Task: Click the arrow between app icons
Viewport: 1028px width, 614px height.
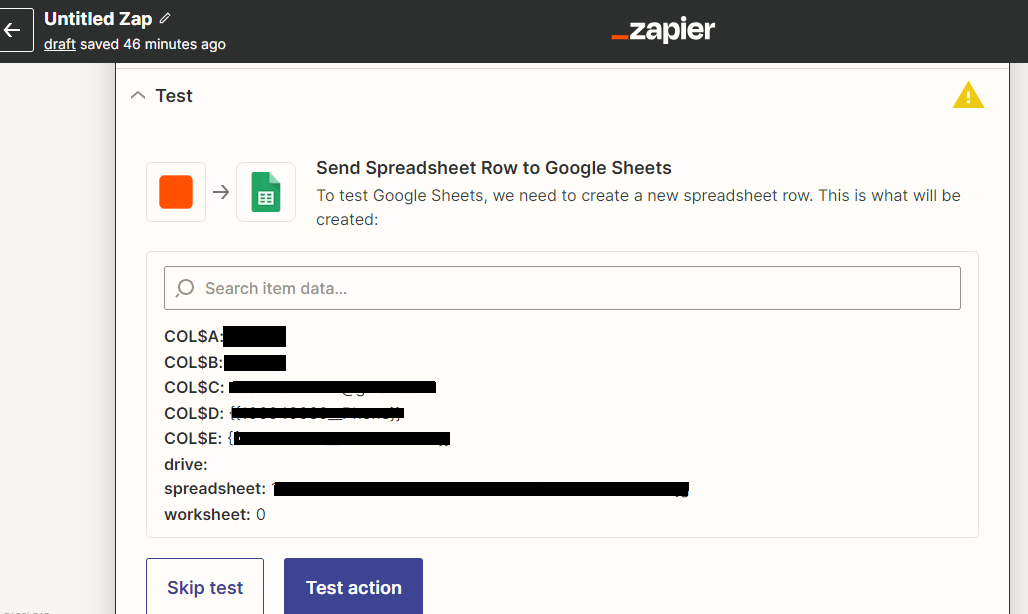Action: tap(221, 192)
